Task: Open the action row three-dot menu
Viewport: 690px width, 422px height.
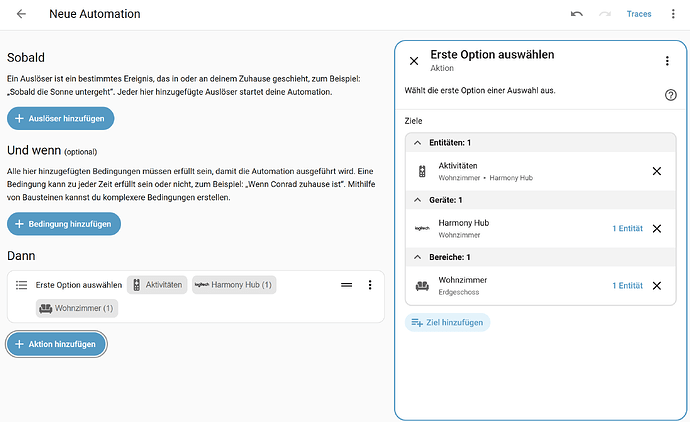Action: pos(370,285)
